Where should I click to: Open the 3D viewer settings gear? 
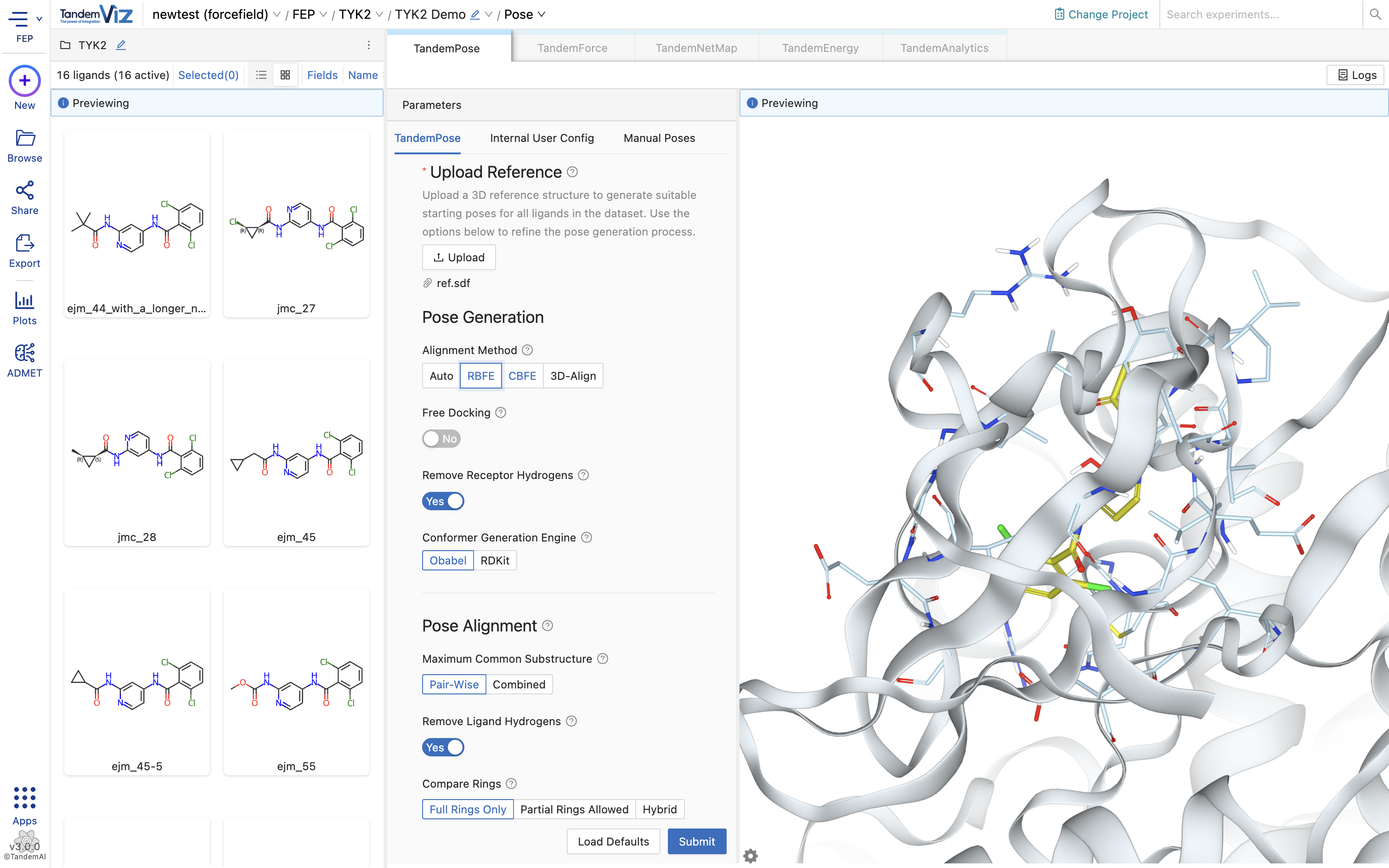751,855
